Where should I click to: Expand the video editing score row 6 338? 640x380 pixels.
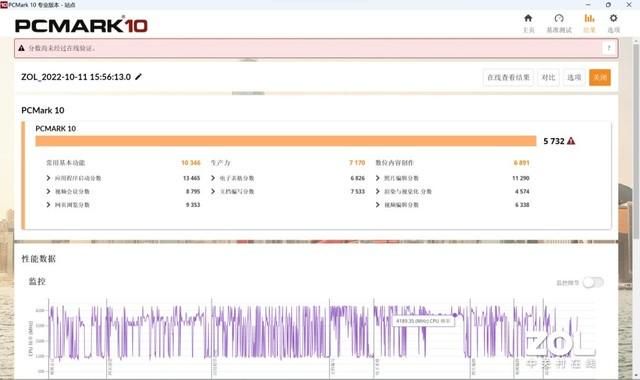452,204
